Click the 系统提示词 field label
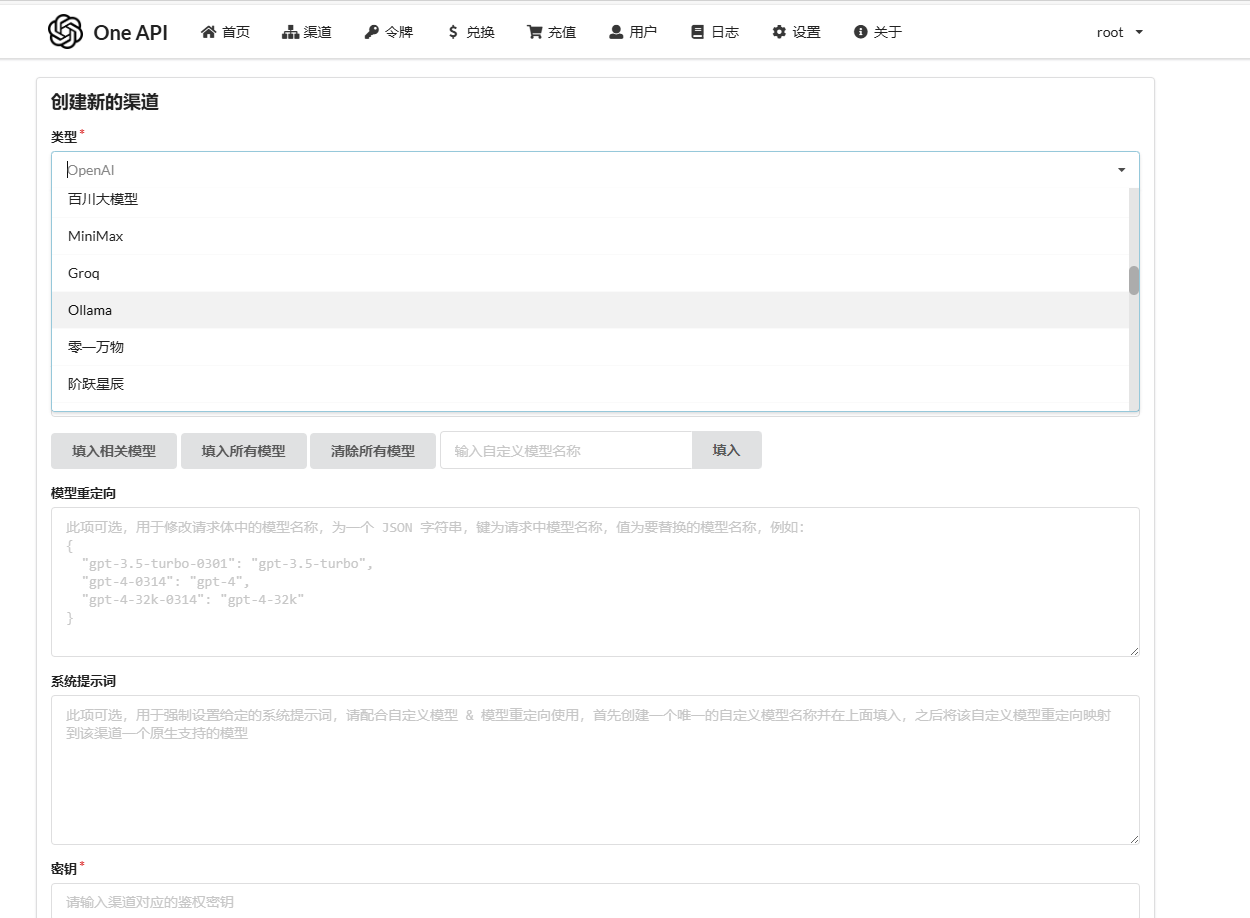Viewport: 1250px width, 918px height. [x=84, y=681]
